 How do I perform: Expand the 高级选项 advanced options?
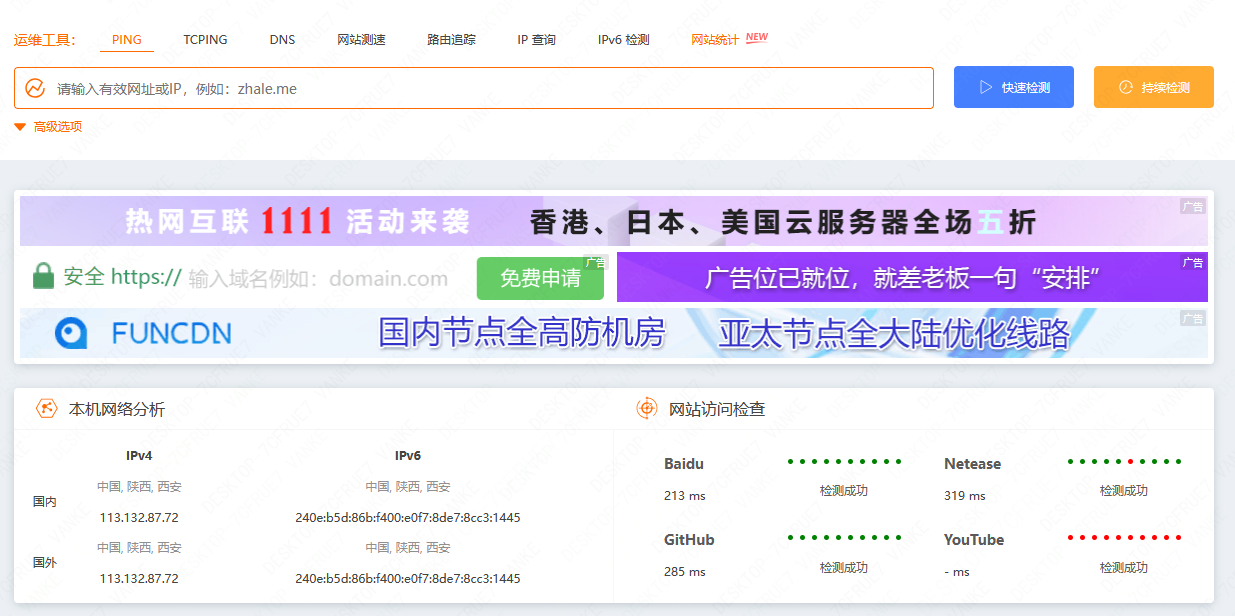(48, 127)
